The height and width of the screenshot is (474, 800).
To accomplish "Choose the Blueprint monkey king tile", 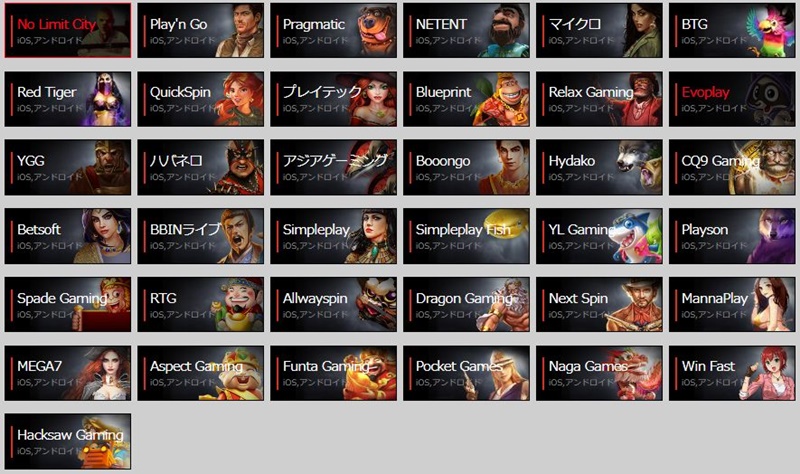I will 466,99.
